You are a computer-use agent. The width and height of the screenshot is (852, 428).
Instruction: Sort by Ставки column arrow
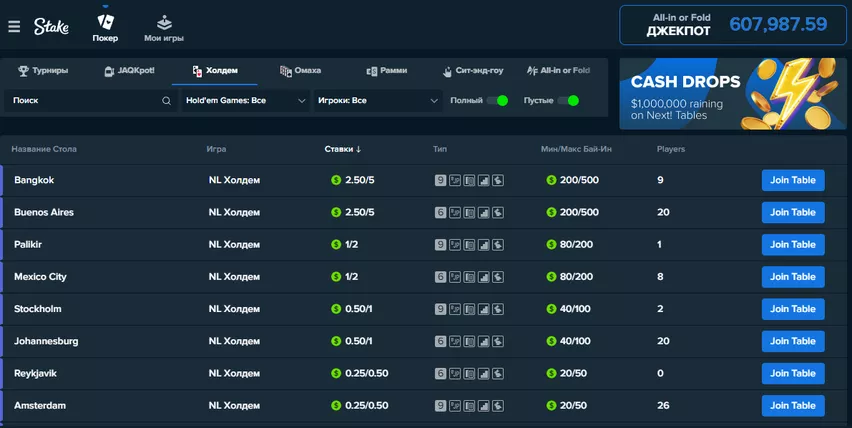pyautogui.click(x=358, y=149)
